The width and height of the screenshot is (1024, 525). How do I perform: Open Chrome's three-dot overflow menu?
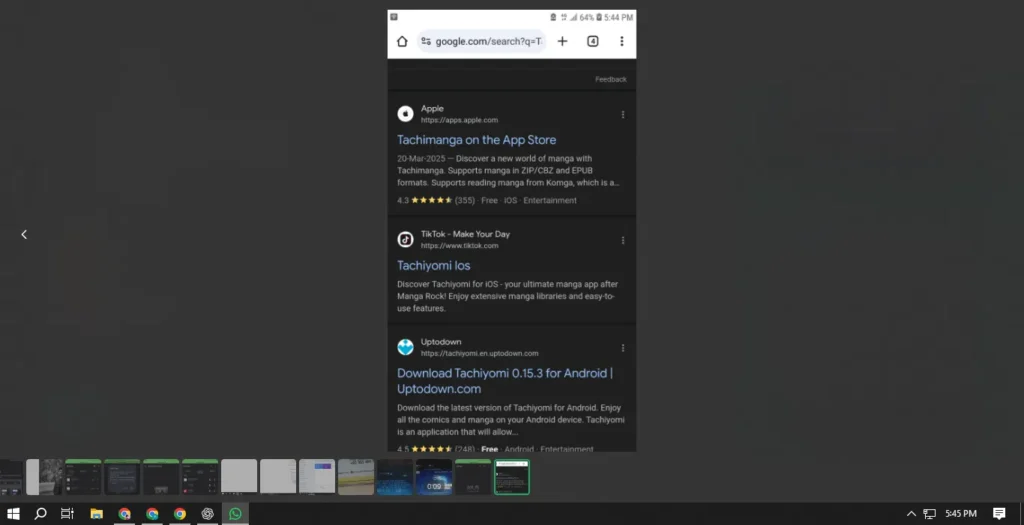point(621,42)
